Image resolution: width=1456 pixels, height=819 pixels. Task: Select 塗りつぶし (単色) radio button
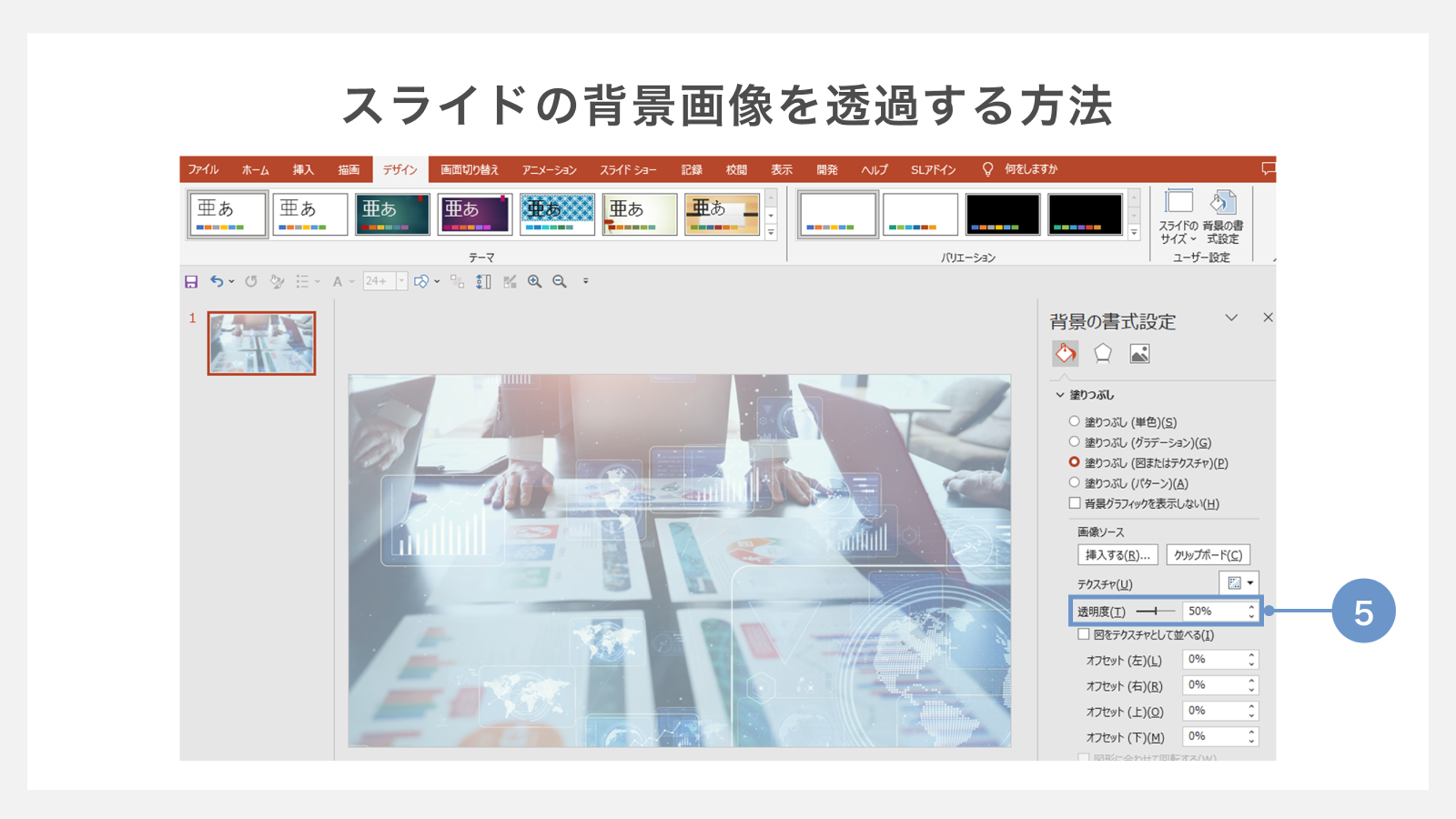pos(1073,421)
